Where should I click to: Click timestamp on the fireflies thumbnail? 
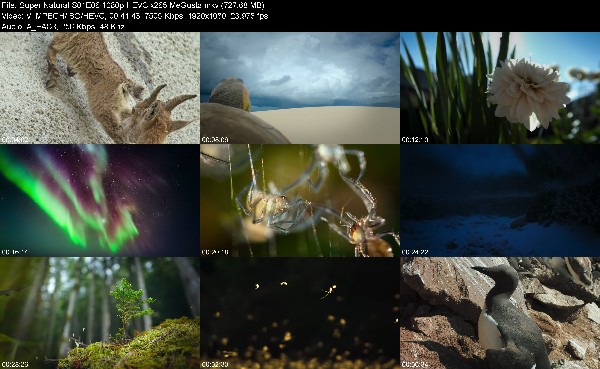tap(215, 364)
